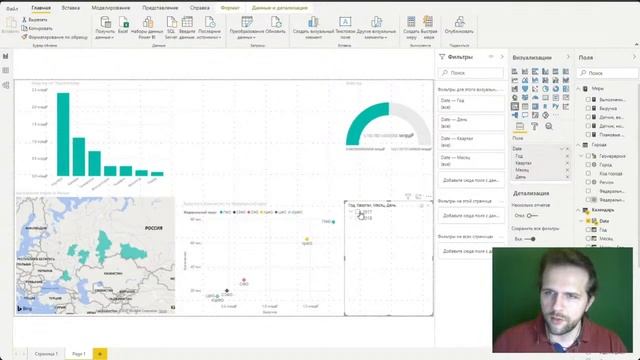640x360 pixels.
Task: Tick the Город field checkbox
Action: [x=588, y=164]
